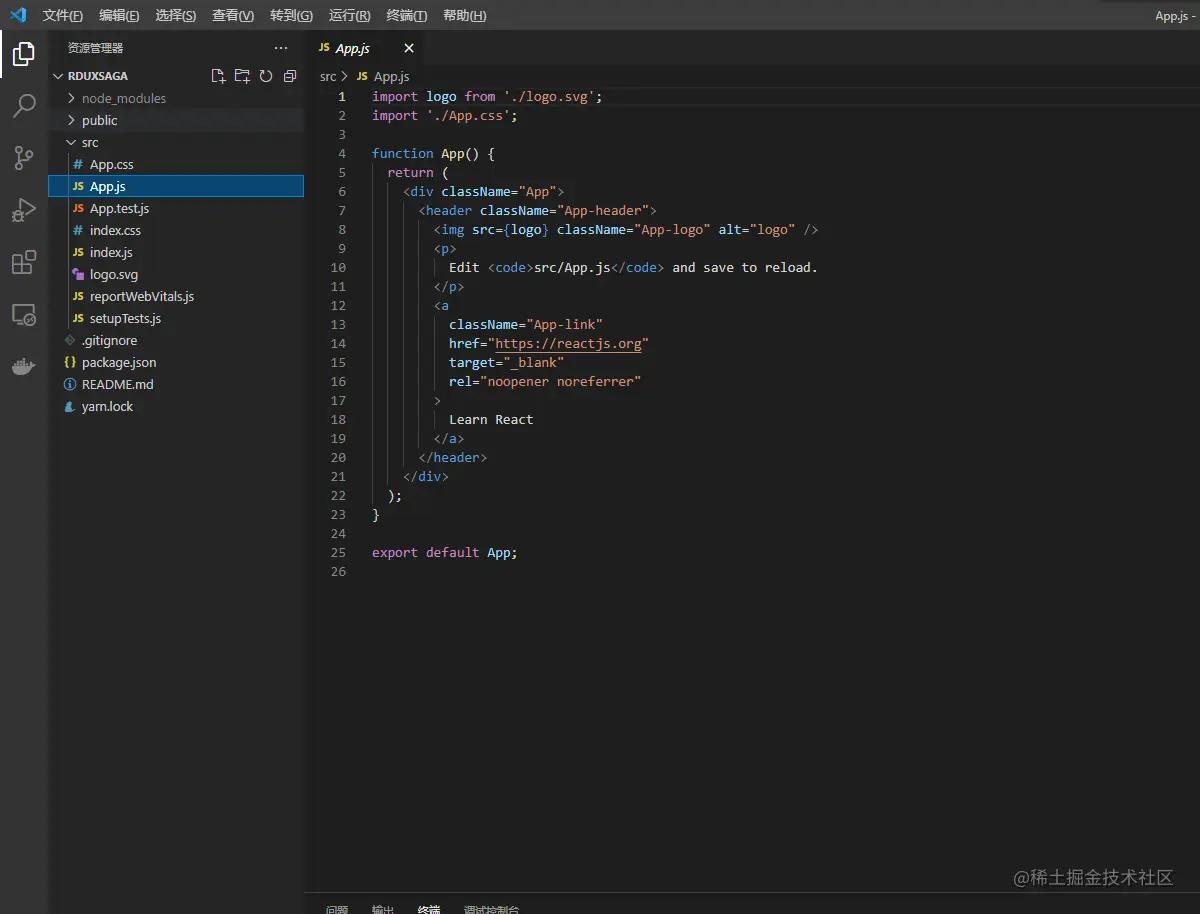Click the 资源管理器 panel title
Image resolution: width=1200 pixels, height=914 pixels.
pos(95,47)
